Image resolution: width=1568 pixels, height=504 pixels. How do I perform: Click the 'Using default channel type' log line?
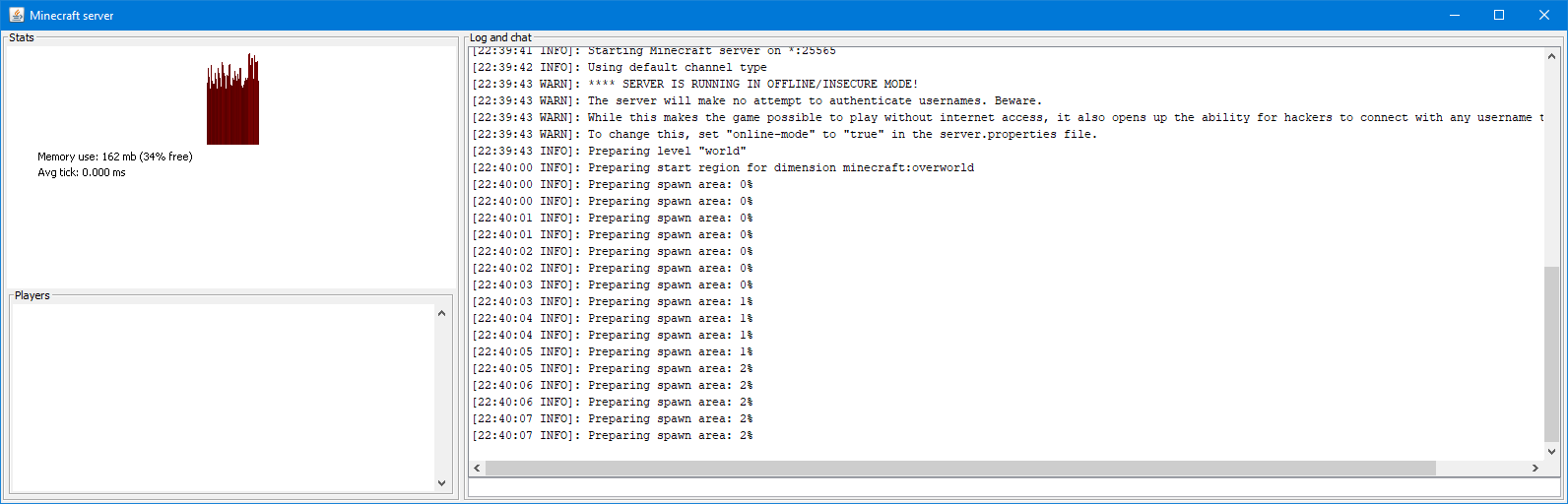coord(620,67)
